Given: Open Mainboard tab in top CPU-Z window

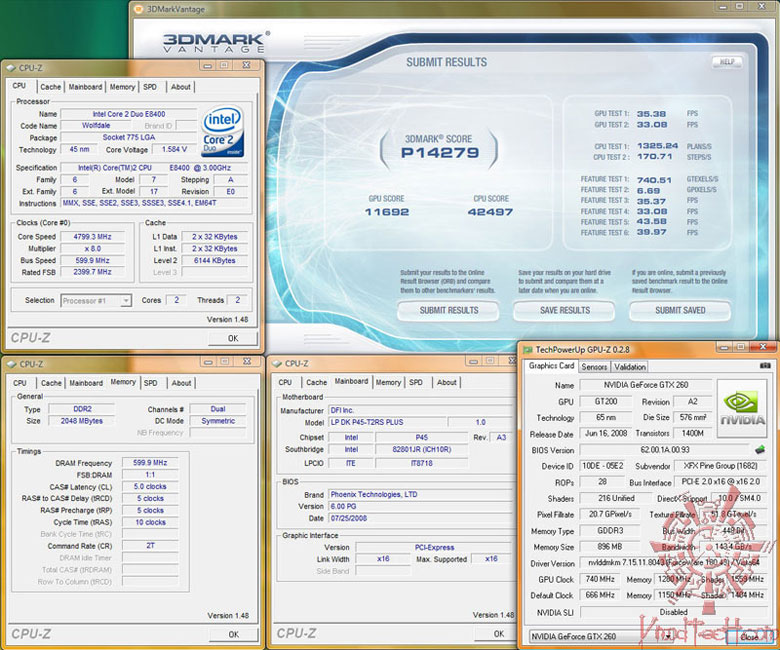Looking at the screenshot, I should coord(85,87).
